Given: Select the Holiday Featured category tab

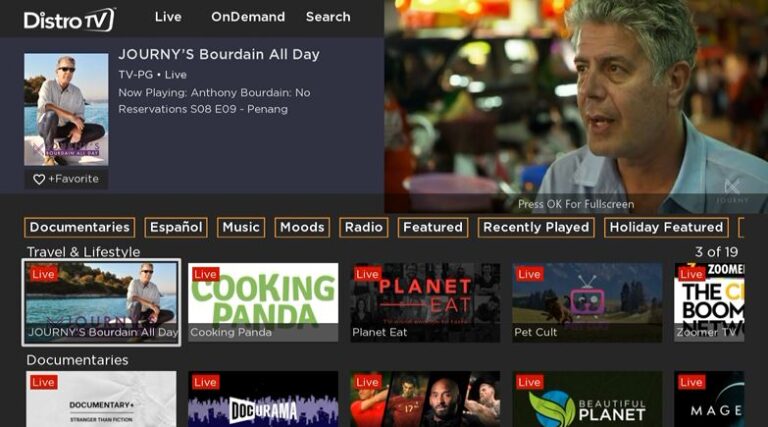Looking at the screenshot, I should tap(666, 227).
